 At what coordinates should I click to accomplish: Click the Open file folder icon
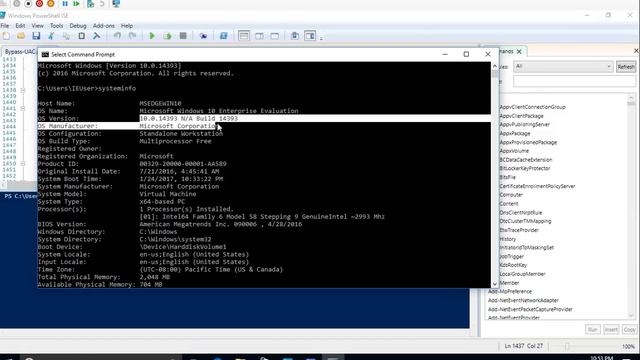(21, 36)
